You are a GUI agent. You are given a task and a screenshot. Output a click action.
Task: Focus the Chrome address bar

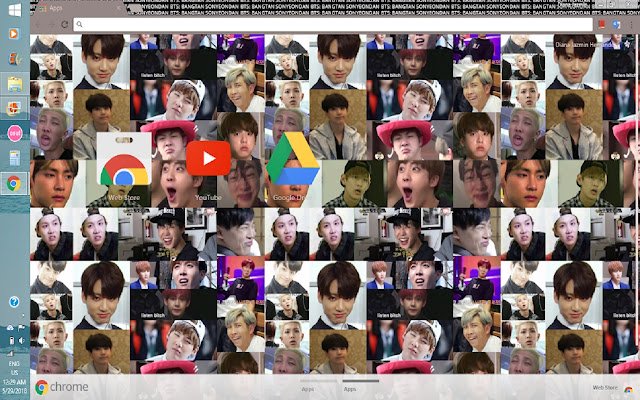(333, 24)
